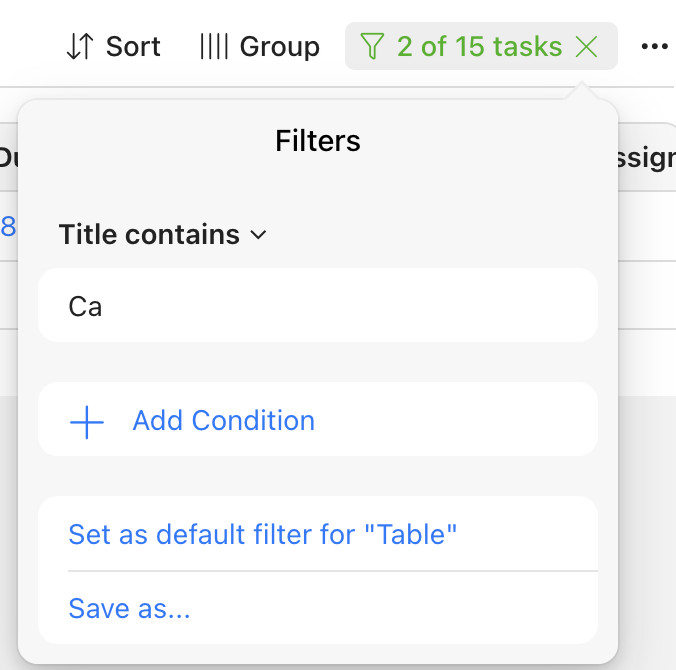This screenshot has width=676, height=670.
Task: Click the Group columns icon
Action: 213,47
